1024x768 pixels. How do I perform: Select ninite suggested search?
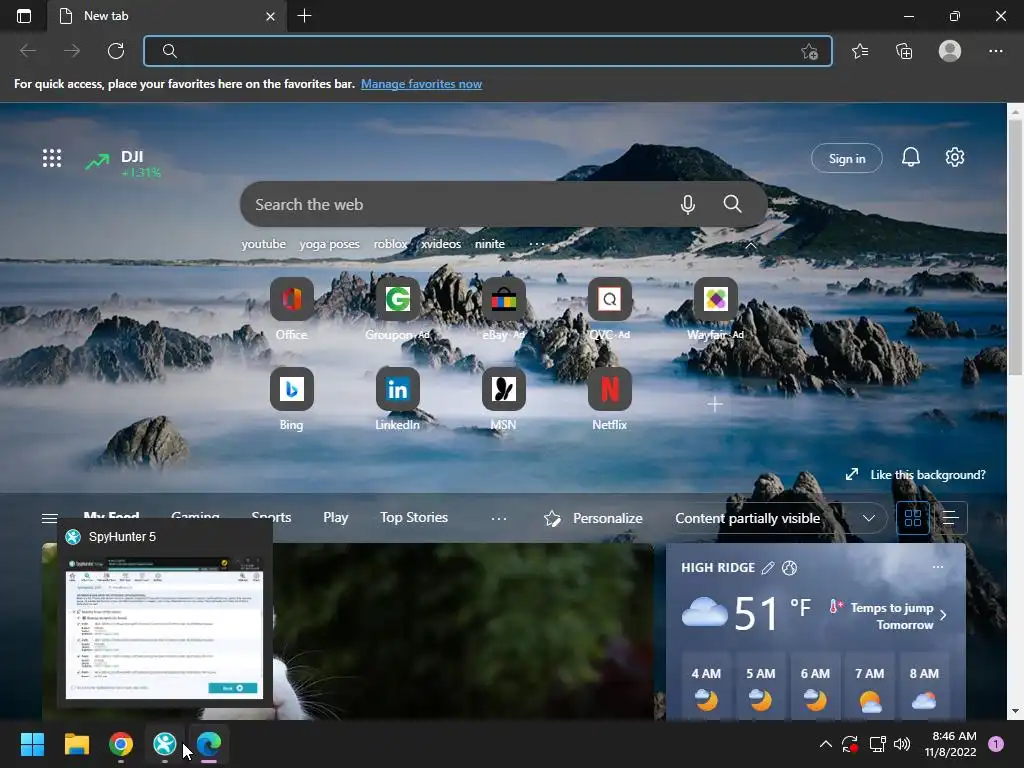(x=490, y=244)
